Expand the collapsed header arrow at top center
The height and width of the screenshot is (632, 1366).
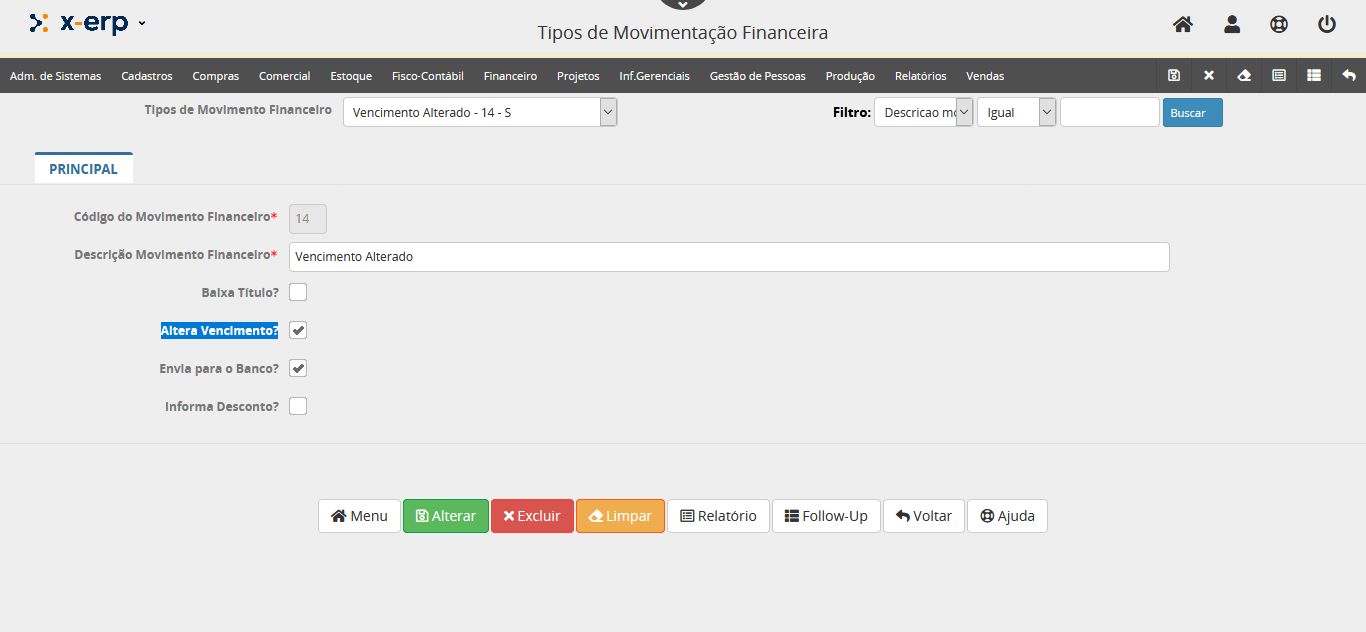[x=682, y=4]
